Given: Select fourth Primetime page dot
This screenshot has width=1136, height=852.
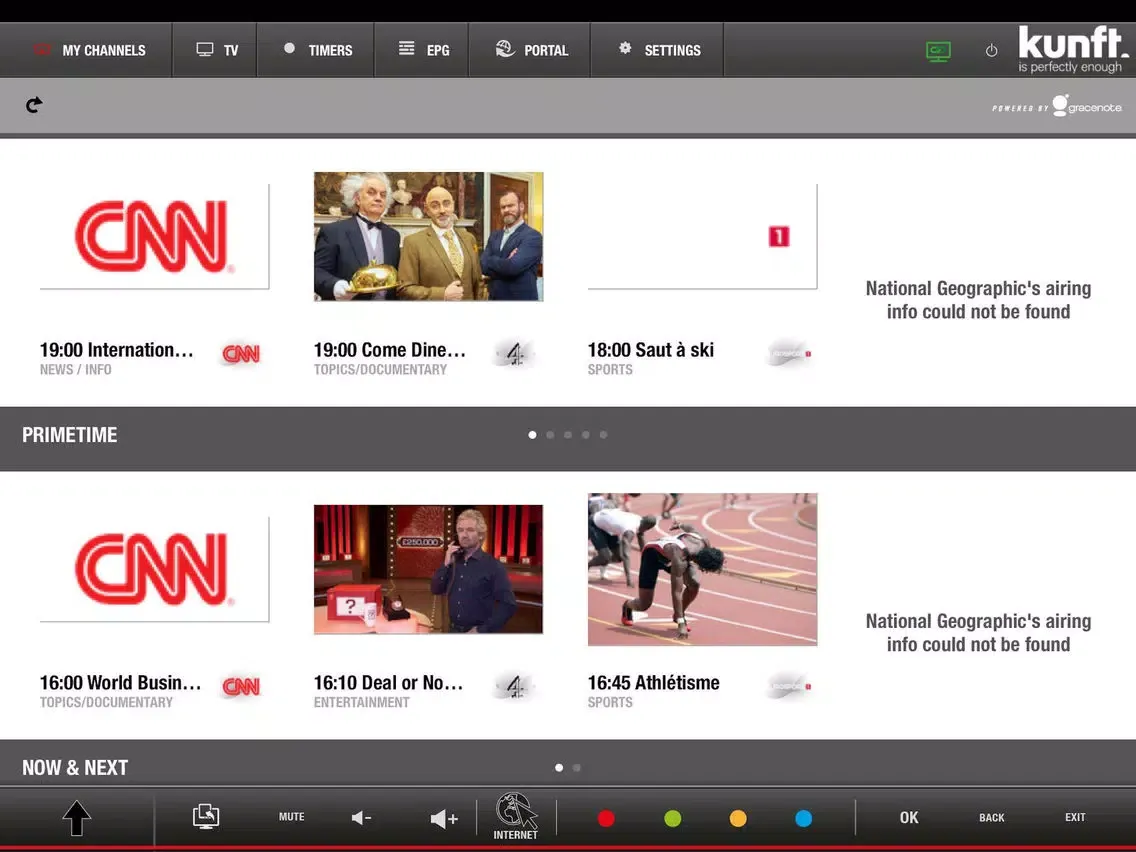Looking at the screenshot, I should click(x=585, y=435).
